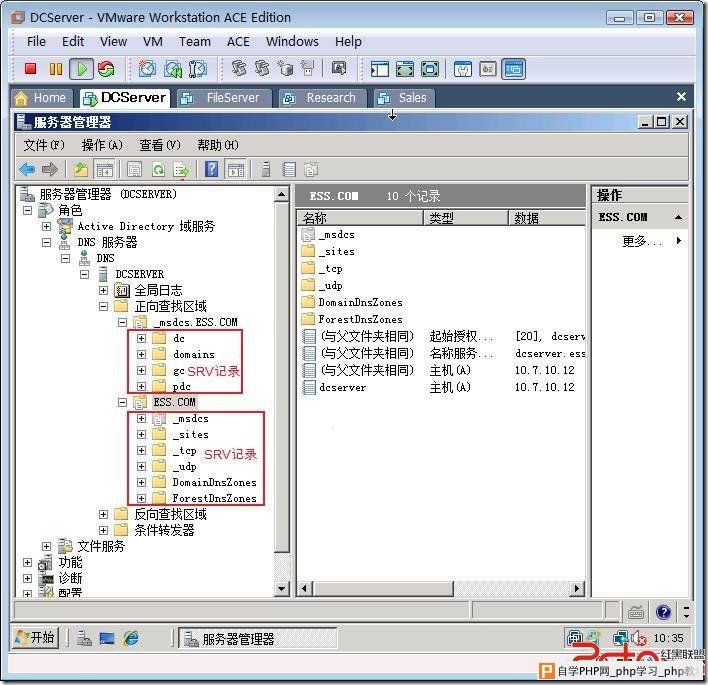Click the volume speaker tray icon
The height and width of the screenshot is (685, 708).
(x=638, y=638)
